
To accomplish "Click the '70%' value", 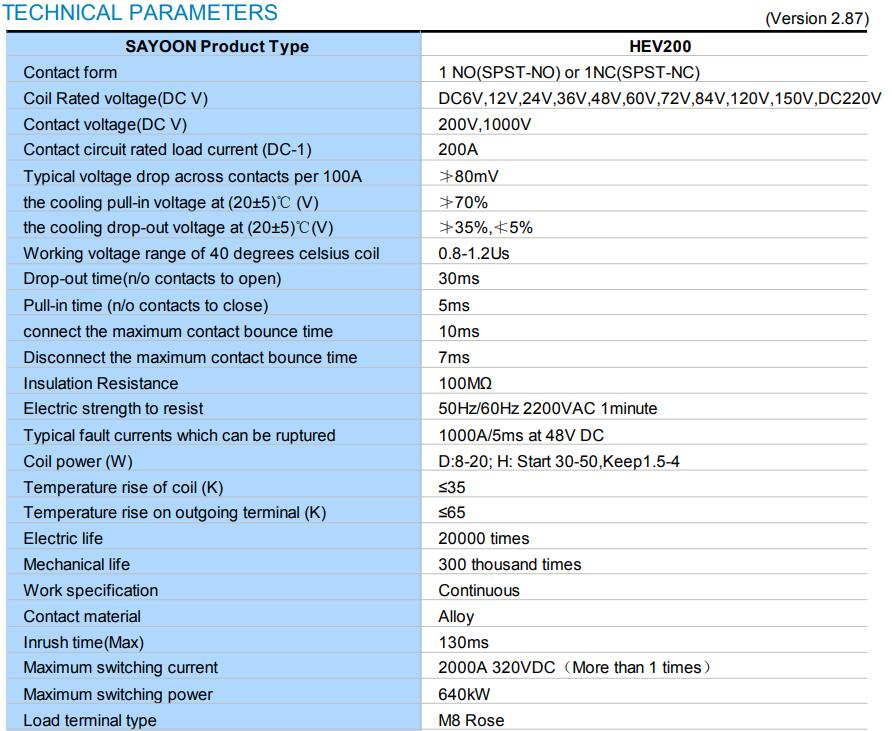I will tap(463, 203).
